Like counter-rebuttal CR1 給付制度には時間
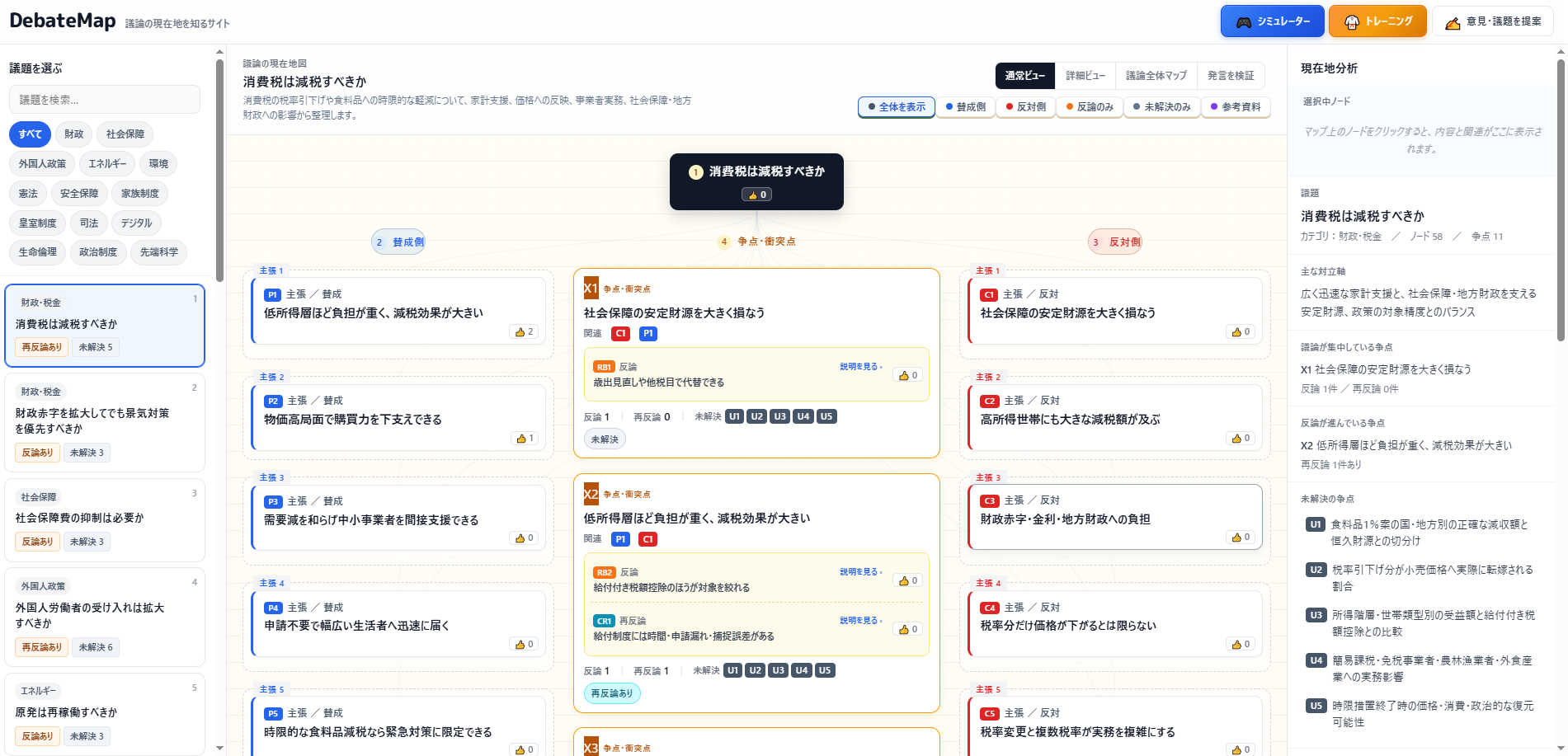The height and width of the screenshot is (756, 1568). [x=908, y=630]
